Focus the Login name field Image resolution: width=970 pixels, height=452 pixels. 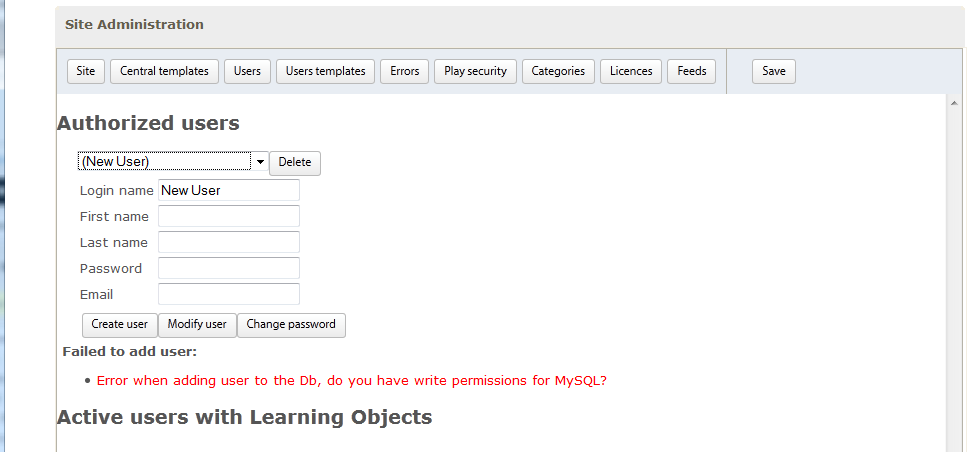229,190
